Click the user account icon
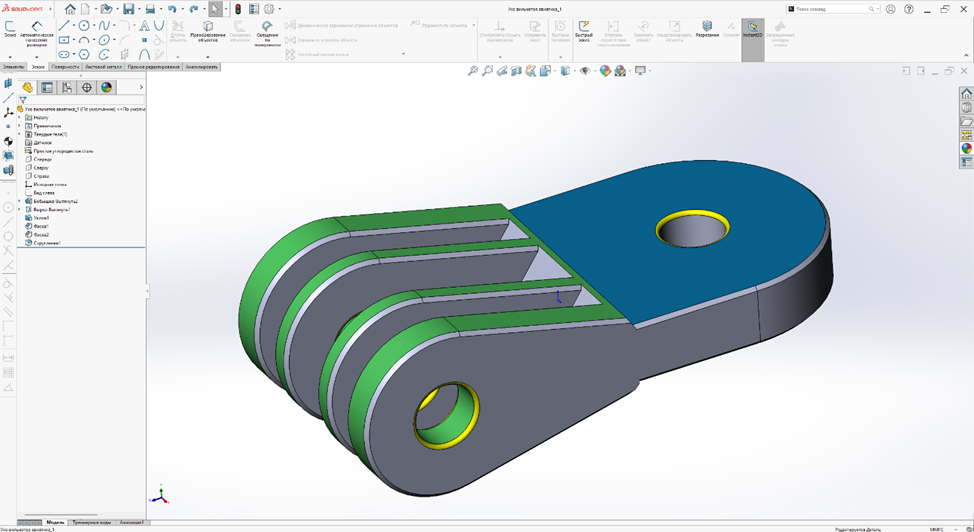This screenshot has width=974, height=532. pos(891,9)
